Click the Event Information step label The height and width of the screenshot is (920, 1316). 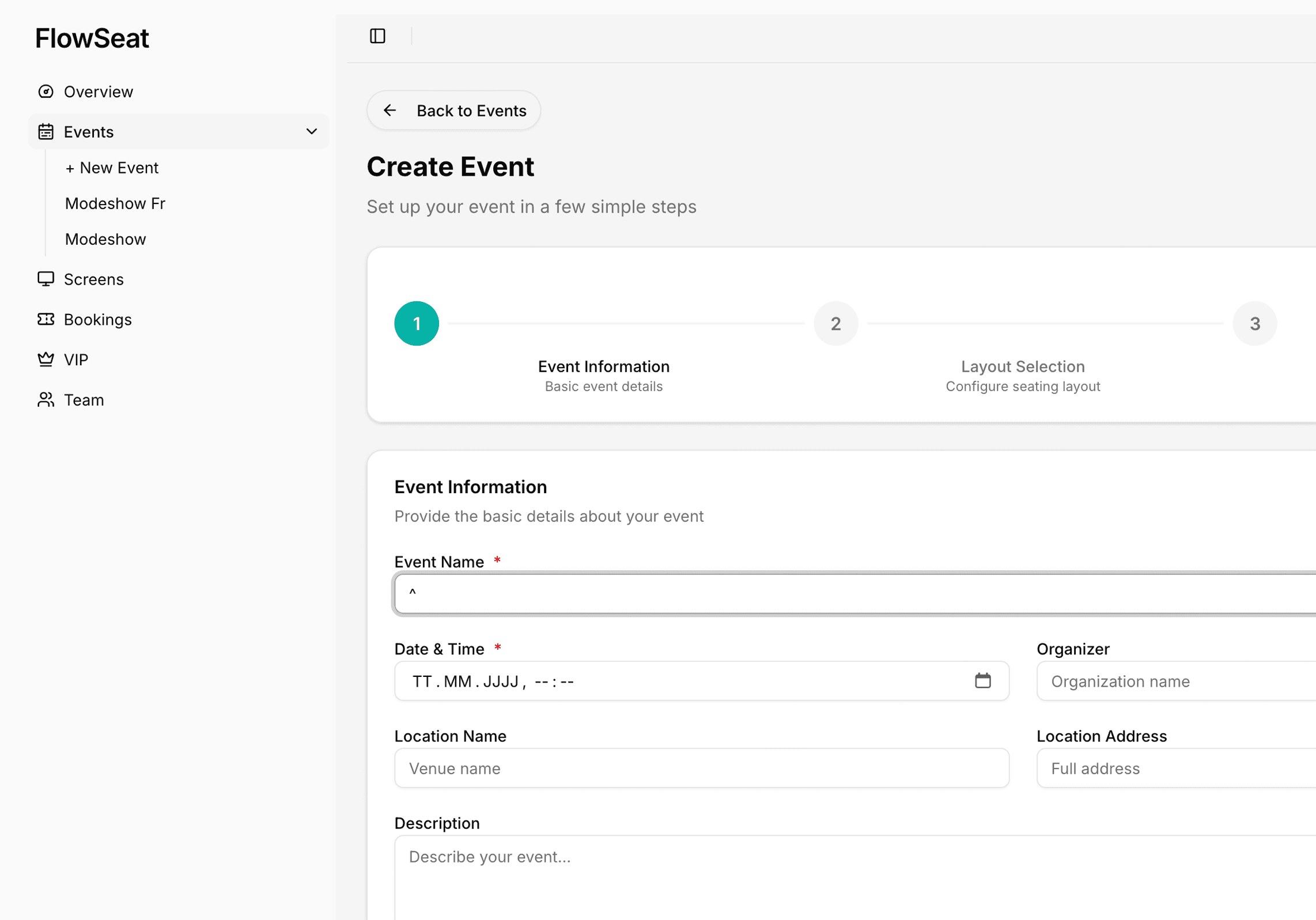coord(603,366)
